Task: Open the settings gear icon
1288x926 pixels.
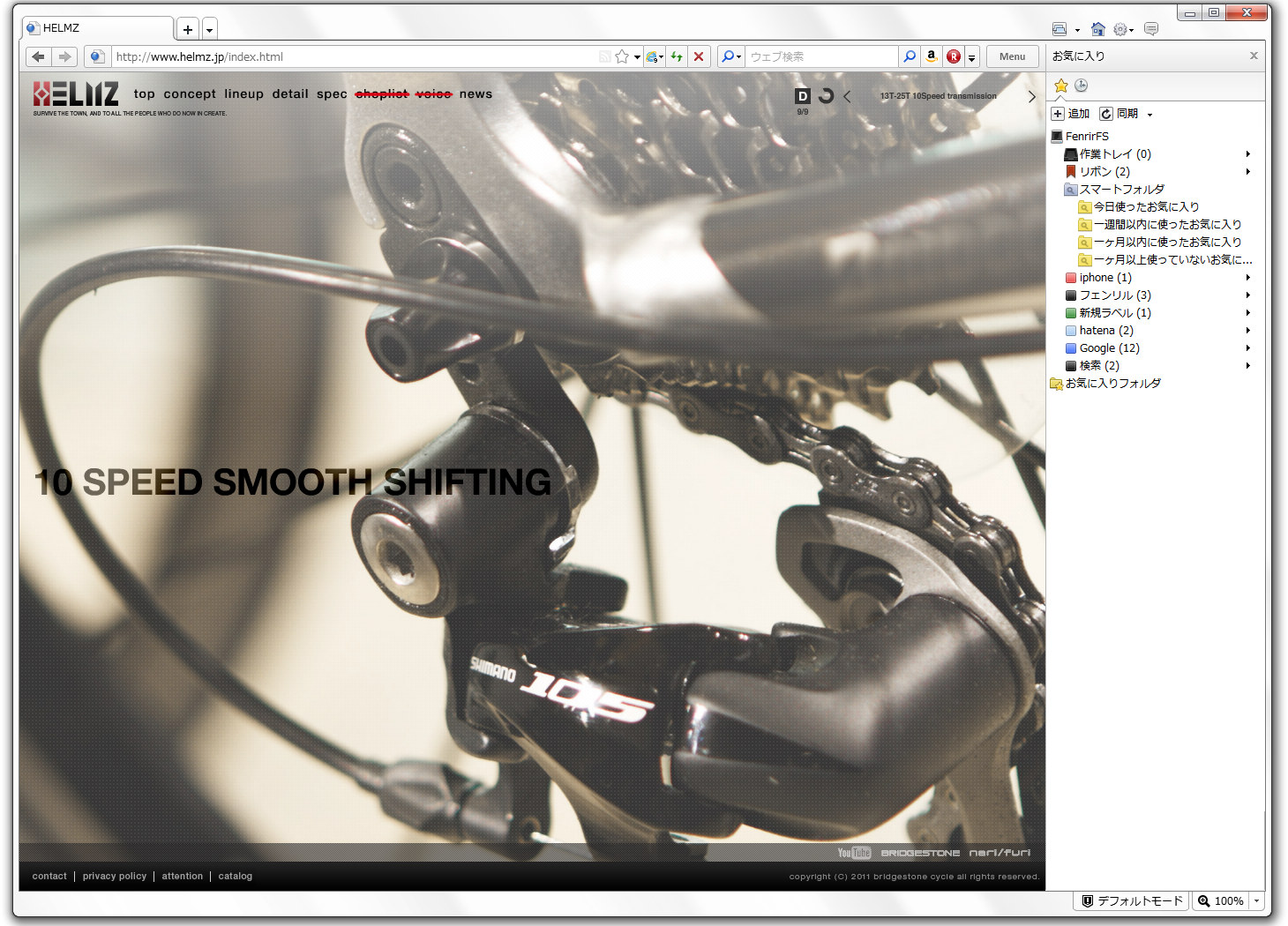Action: click(1120, 29)
